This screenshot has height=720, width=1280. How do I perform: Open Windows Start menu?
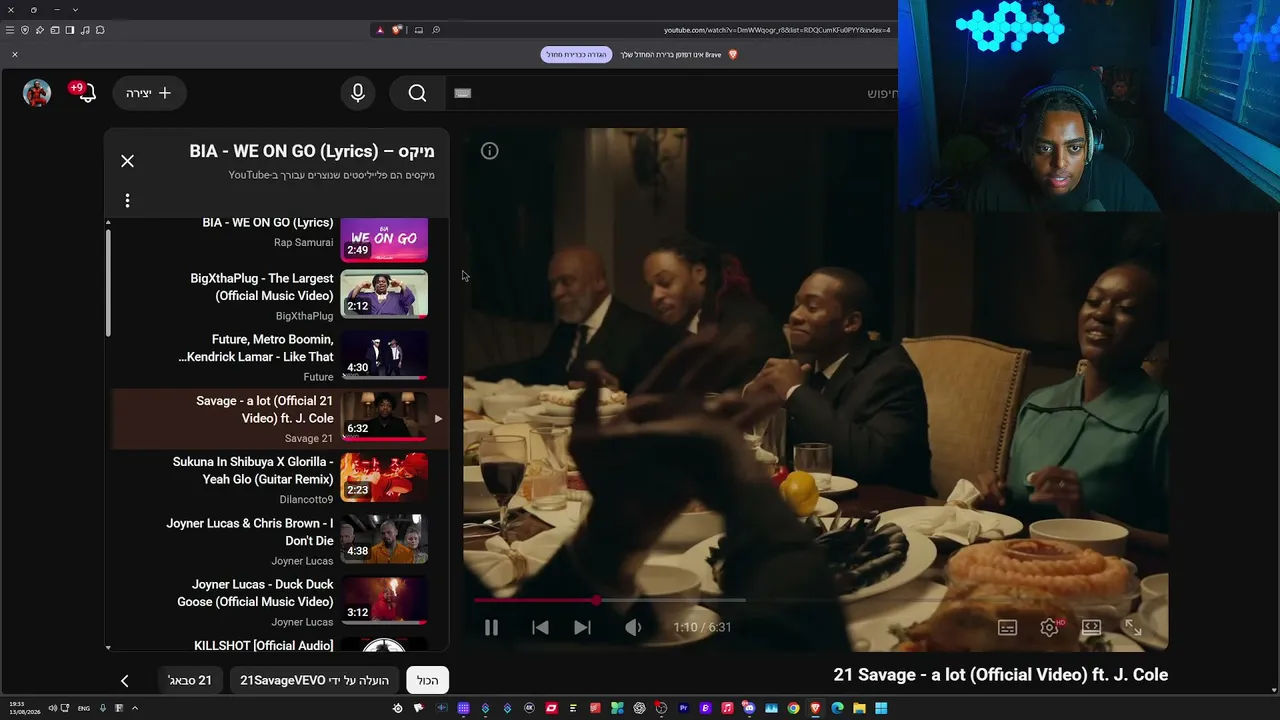click(x=881, y=708)
